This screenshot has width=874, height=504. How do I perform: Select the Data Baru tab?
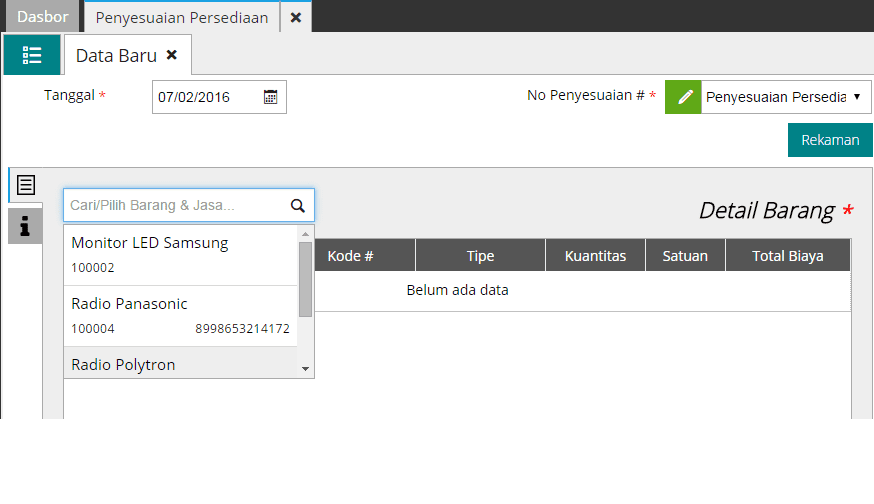[x=116, y=56]
